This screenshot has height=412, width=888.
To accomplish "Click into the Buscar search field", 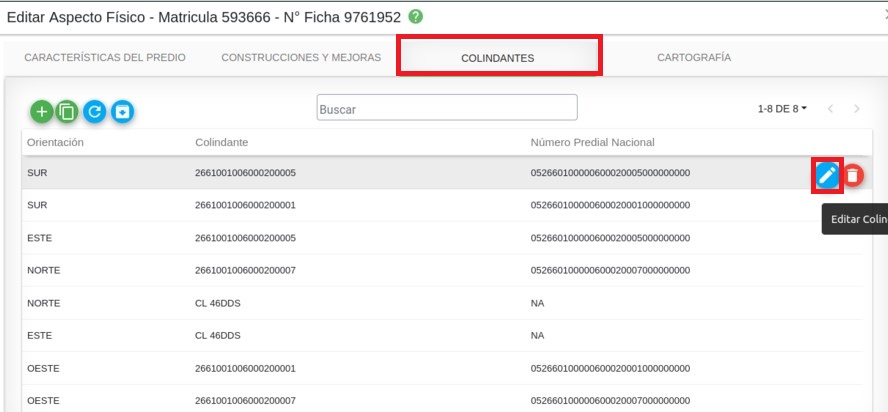I will pyautogui.click(x=447, y=109).
